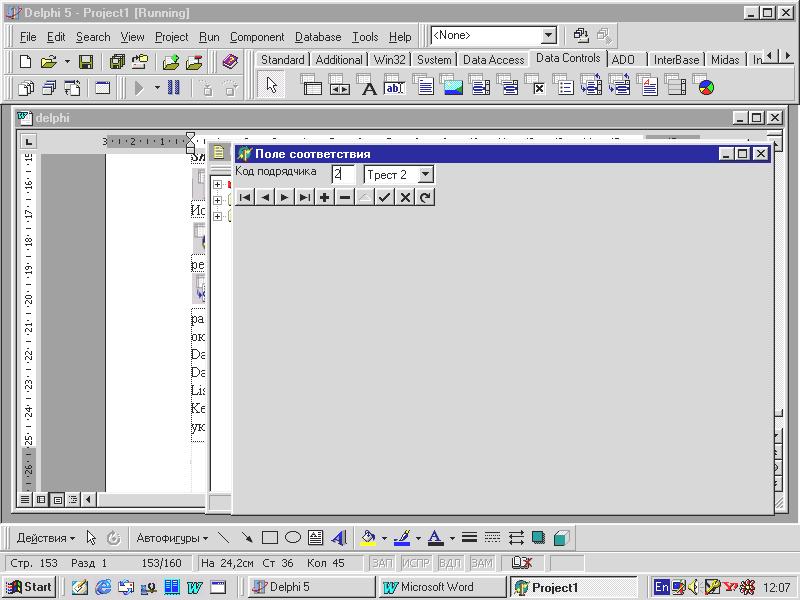This screenshot has width=800, height=600.
Task: Go to next record in navigator
Action: (285, 197)
